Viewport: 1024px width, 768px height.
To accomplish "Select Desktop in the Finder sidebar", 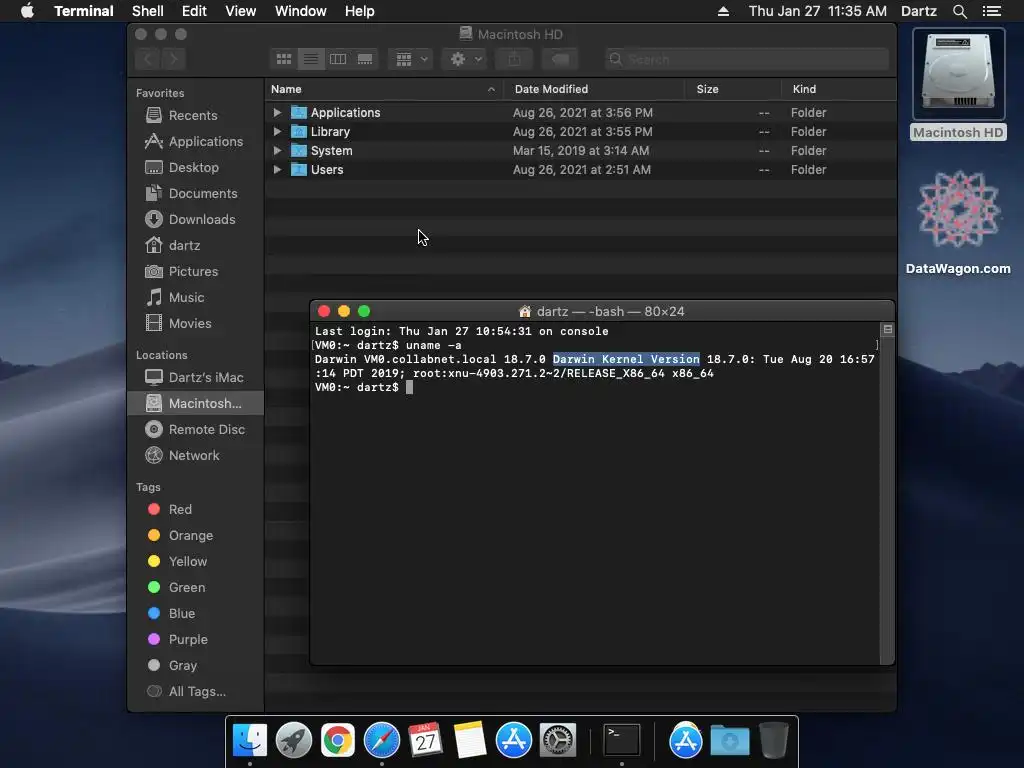I will (196, 168).
